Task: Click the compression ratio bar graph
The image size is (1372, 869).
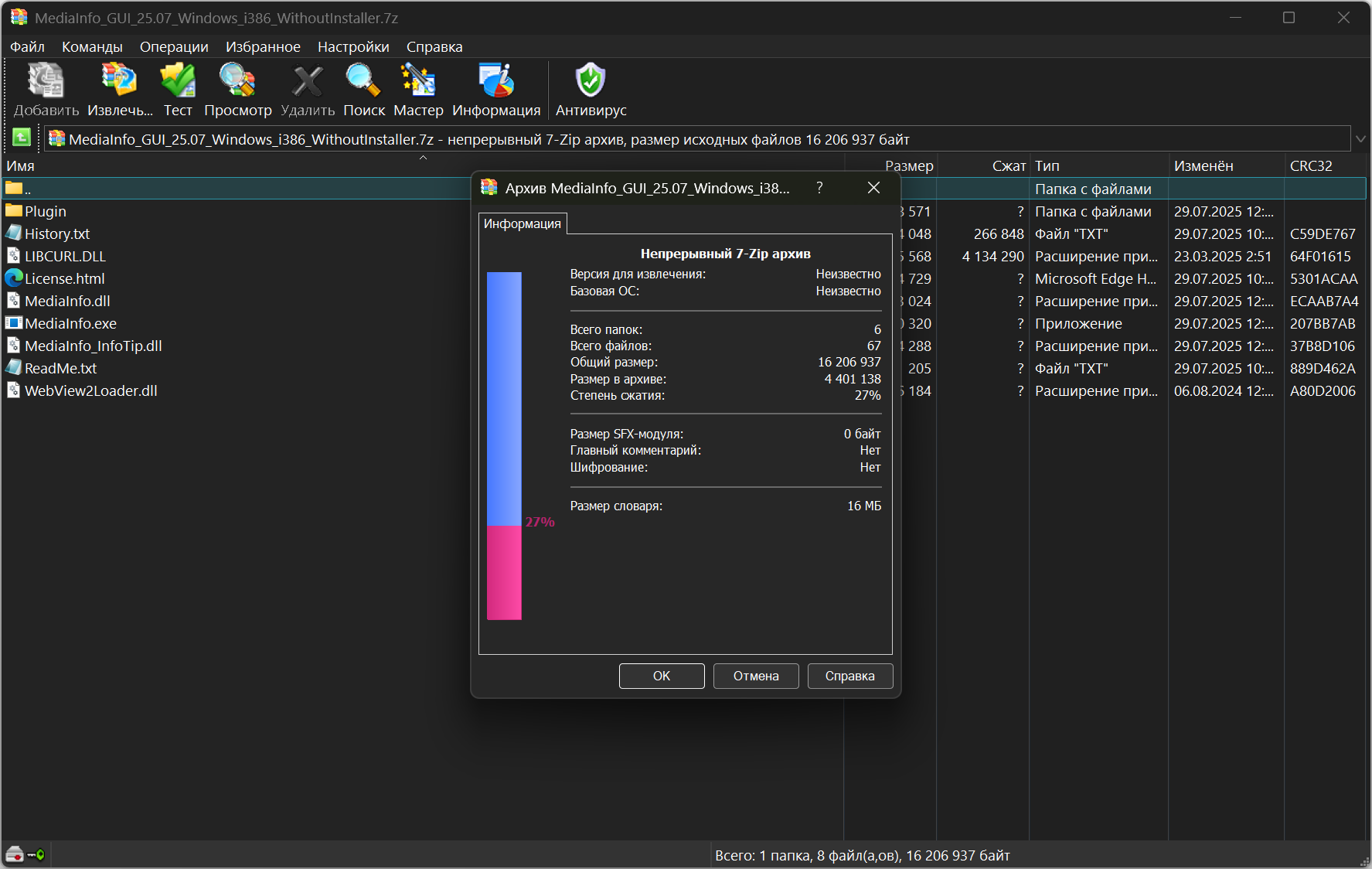Action: [x=504, y=445]
